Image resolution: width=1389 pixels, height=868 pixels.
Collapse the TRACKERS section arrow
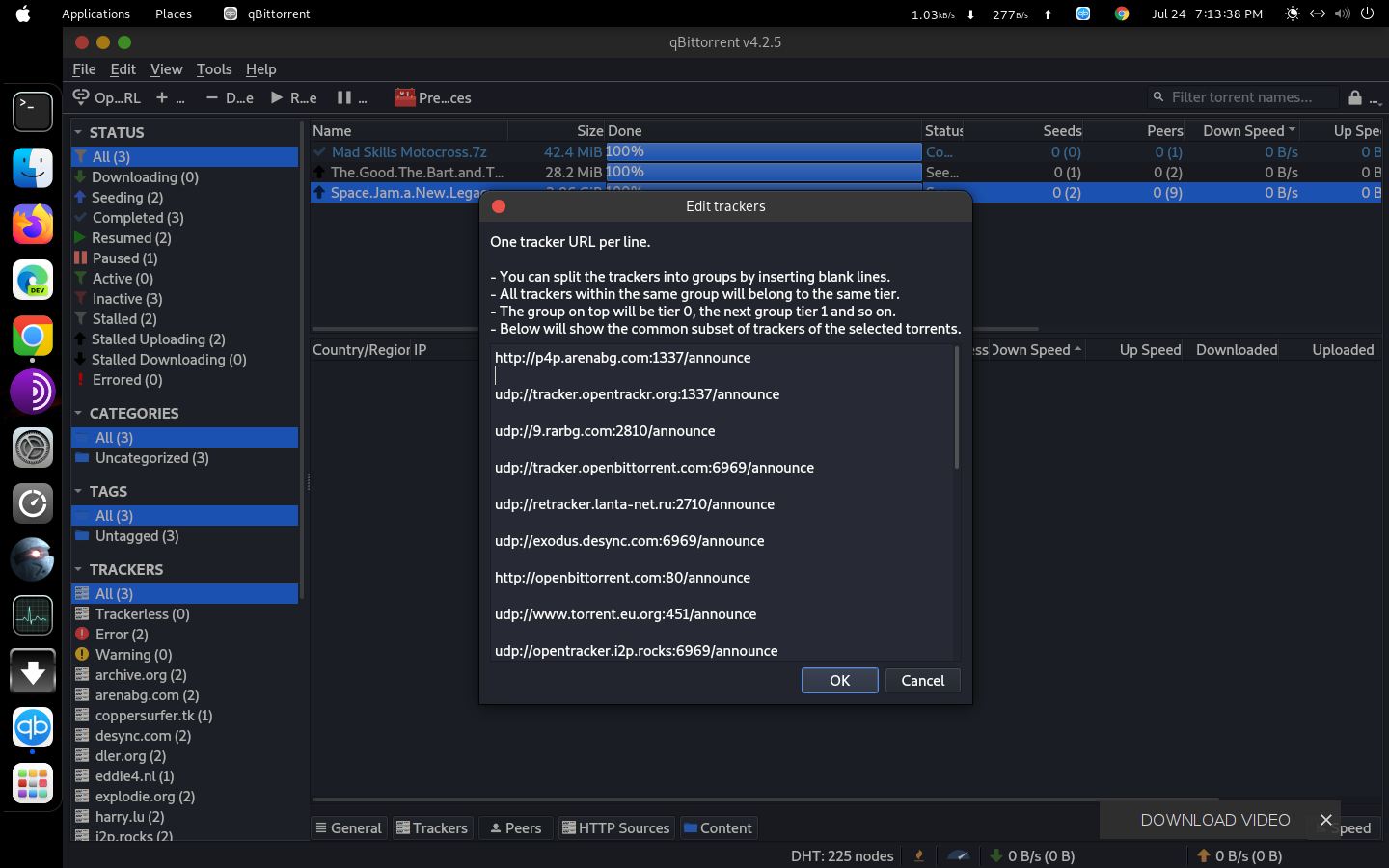pos(78,569)
